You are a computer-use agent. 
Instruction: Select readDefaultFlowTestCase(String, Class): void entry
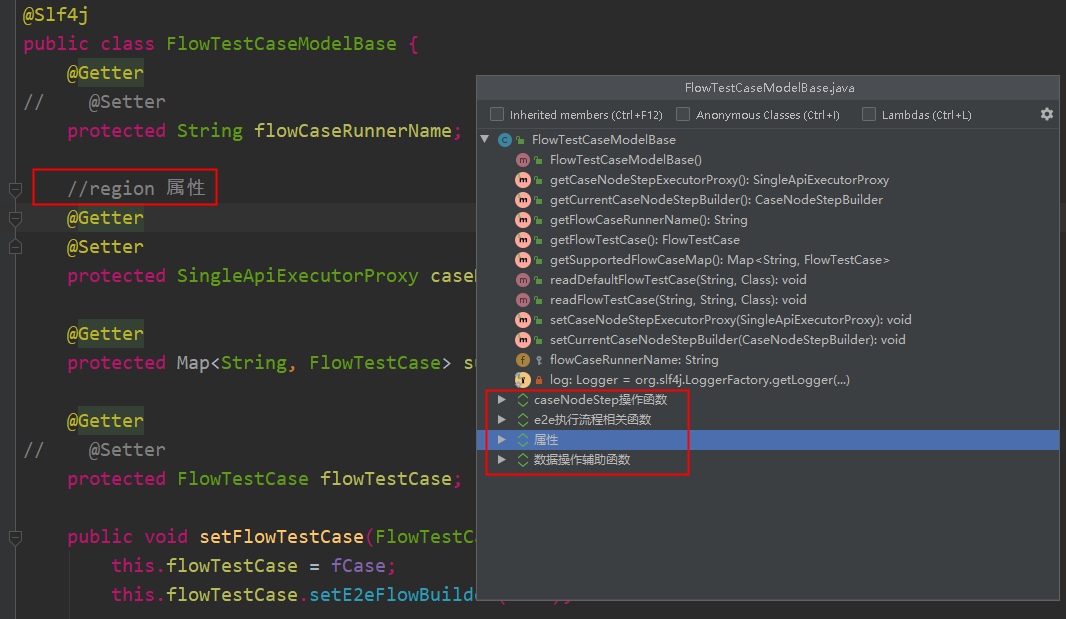click(x=678, y=280)
